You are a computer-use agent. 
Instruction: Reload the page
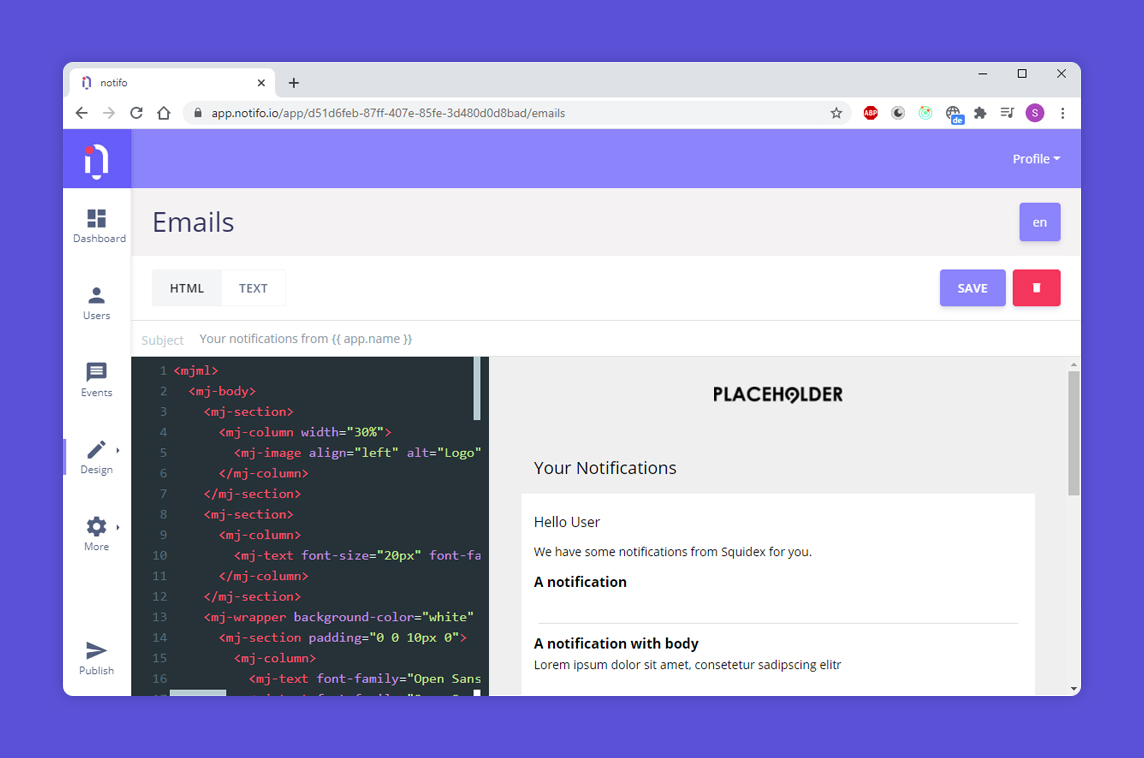(x=136, y=113)
